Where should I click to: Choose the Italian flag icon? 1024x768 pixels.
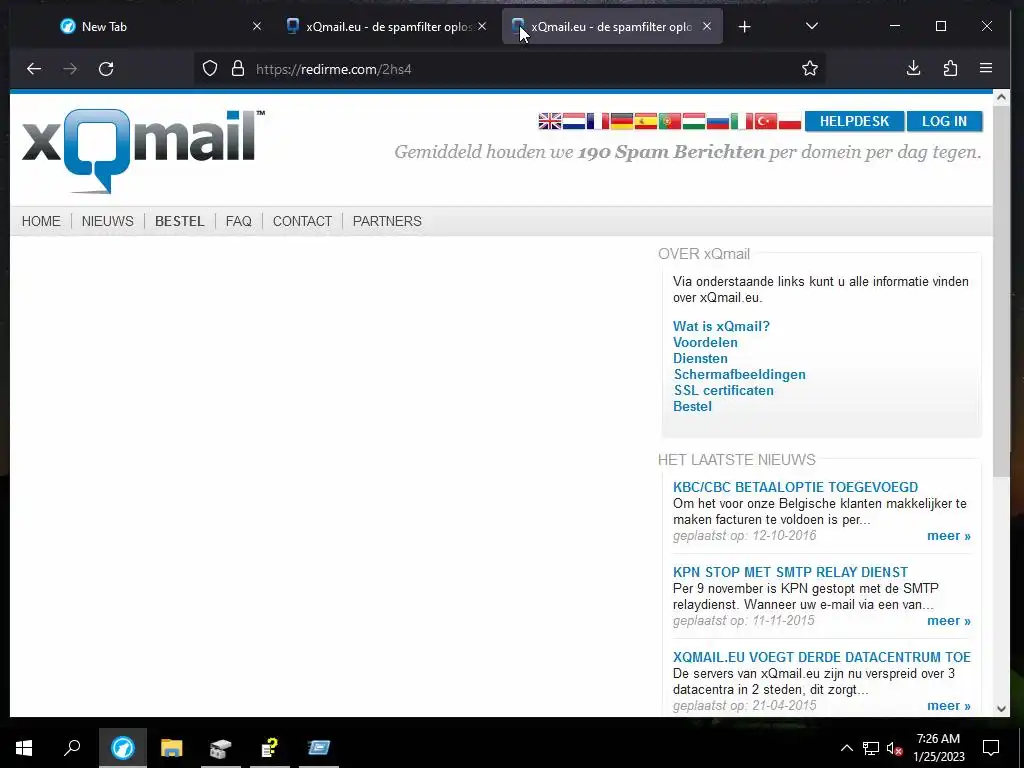742,121
